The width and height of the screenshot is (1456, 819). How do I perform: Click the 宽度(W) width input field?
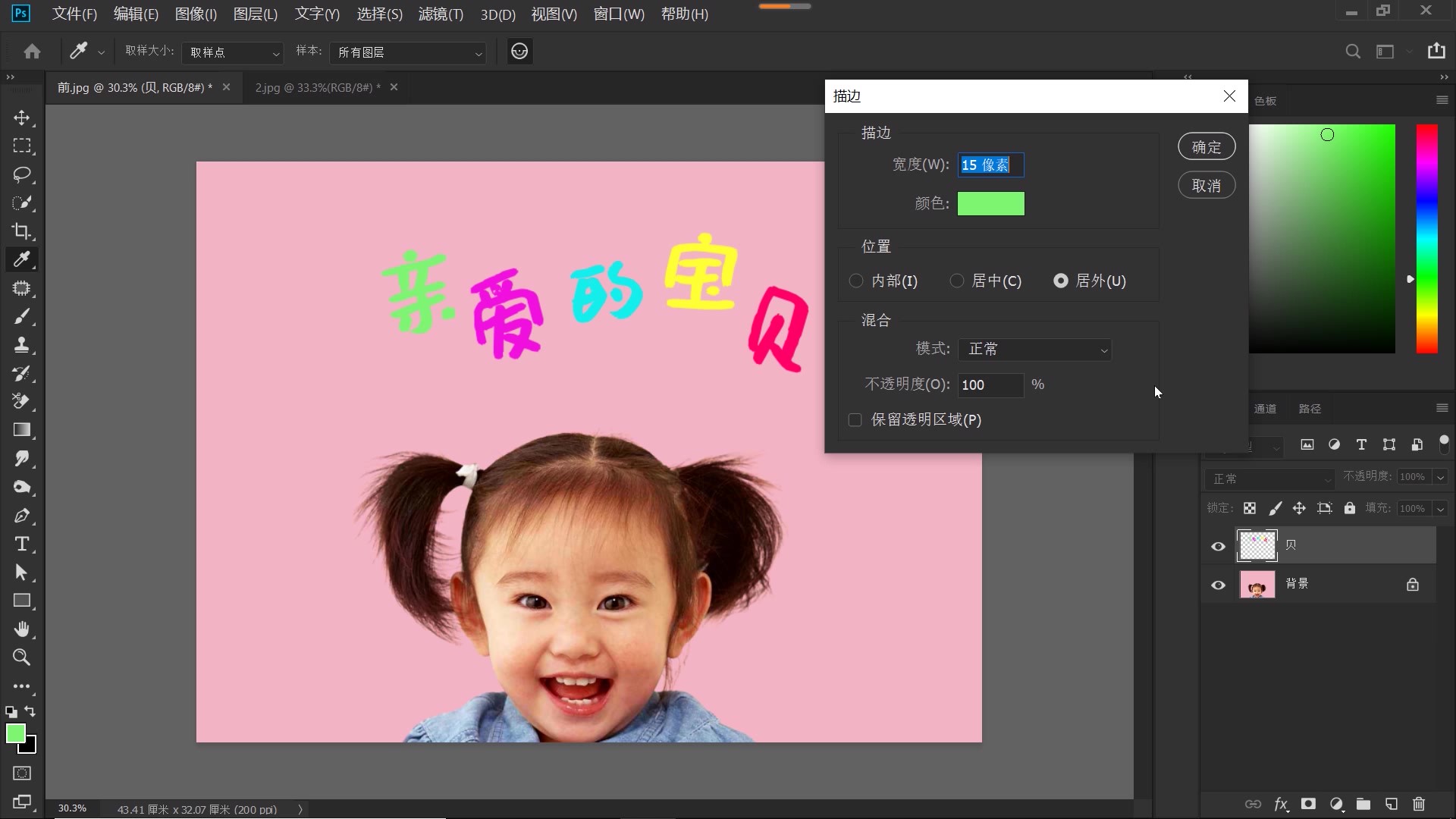coord(990,165)
